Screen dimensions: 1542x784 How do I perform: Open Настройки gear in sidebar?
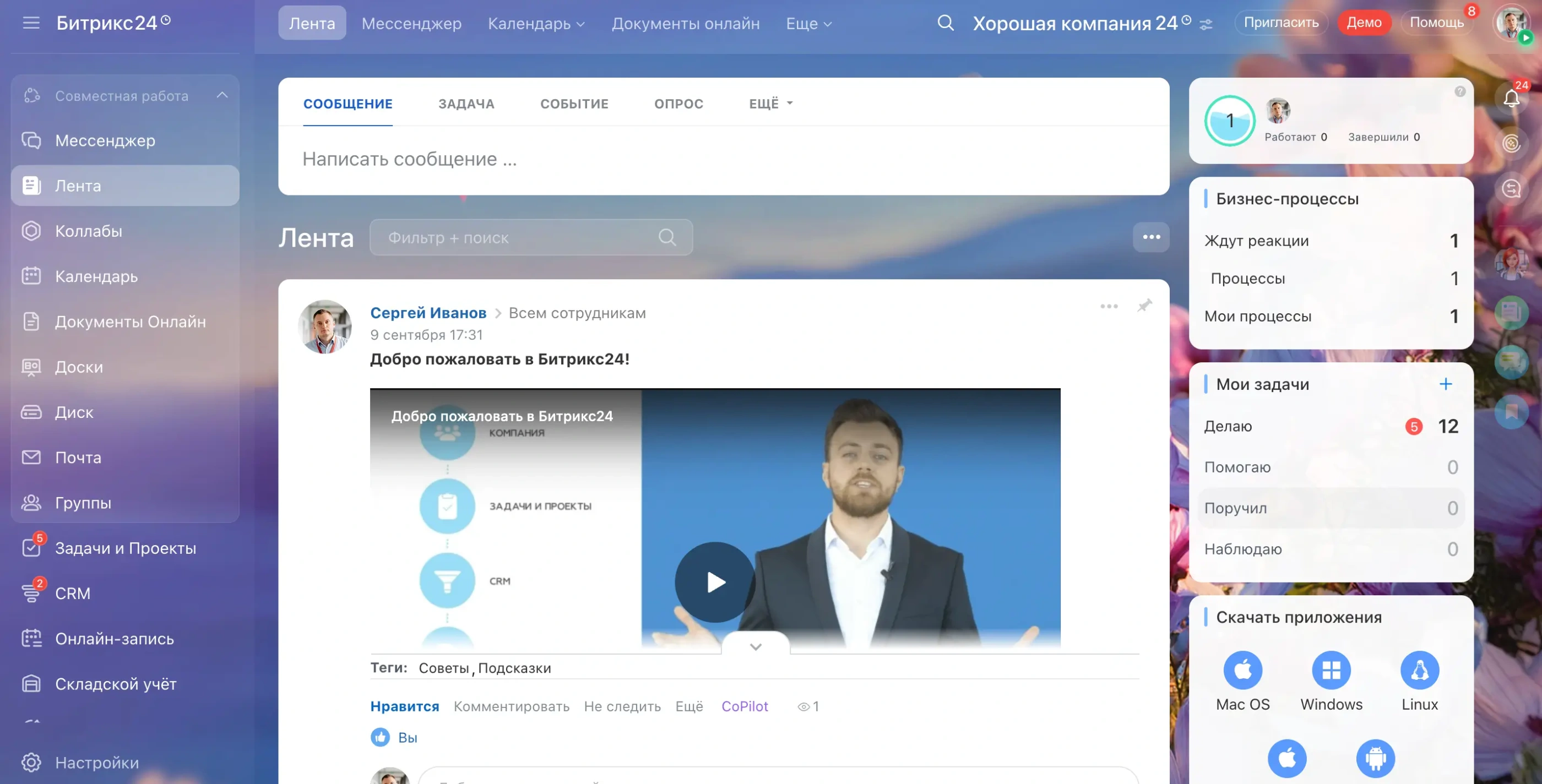(31, 762)
